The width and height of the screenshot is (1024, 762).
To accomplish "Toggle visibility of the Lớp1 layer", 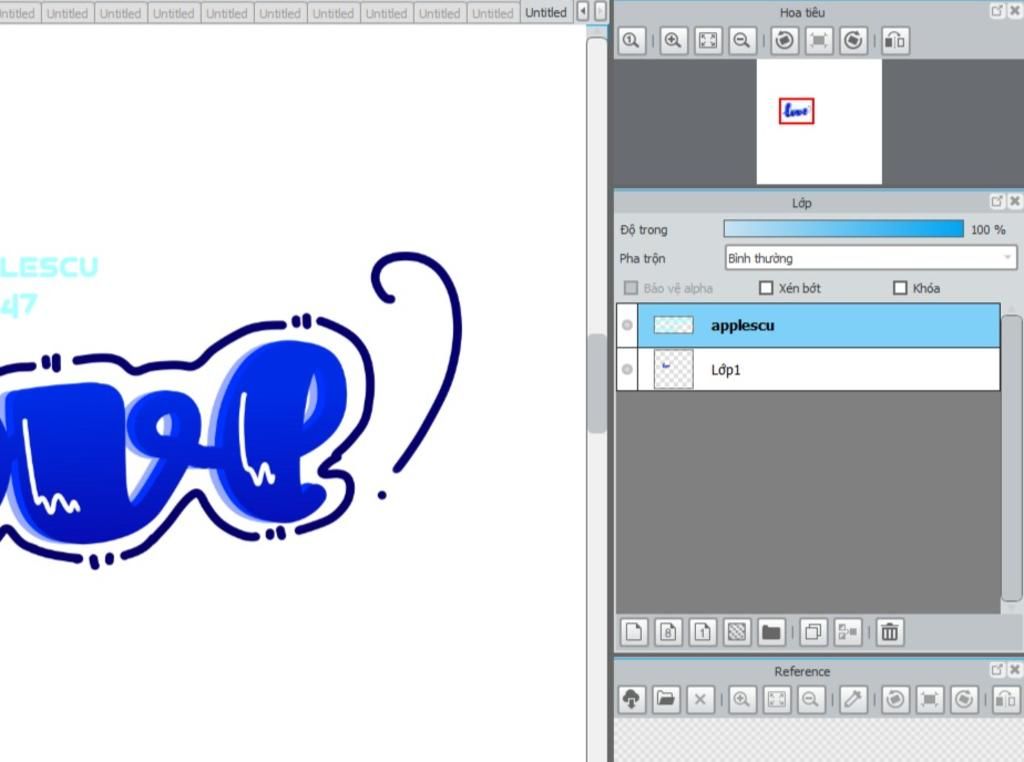I will coord(627,369).
